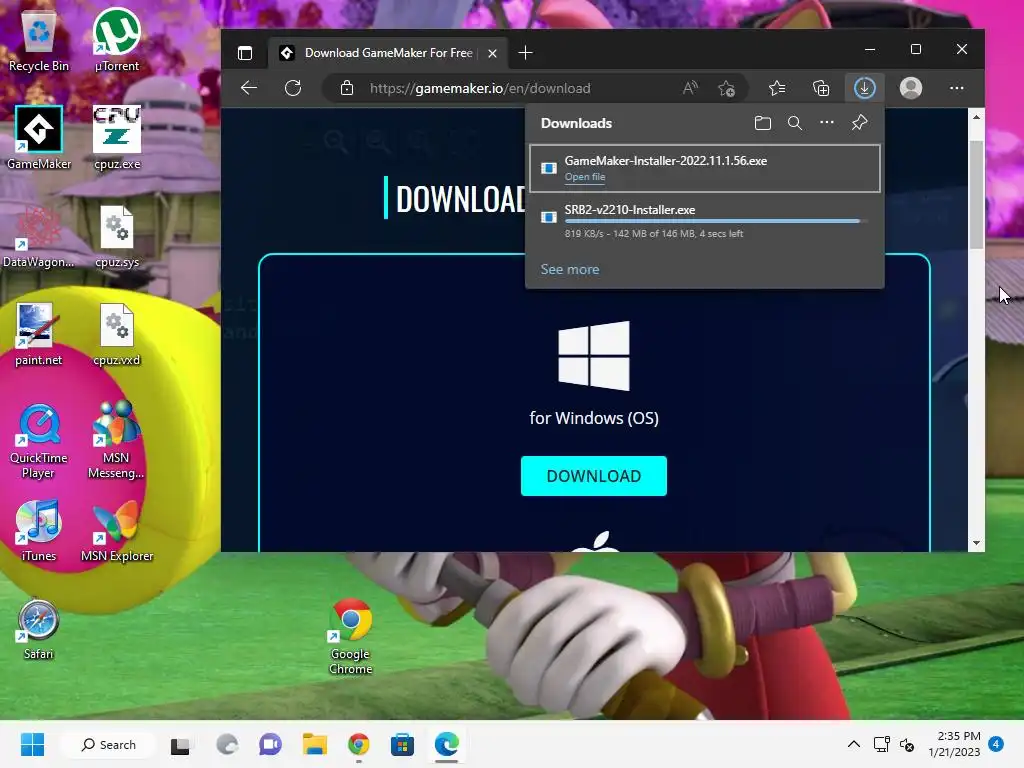Add this page to favorites

pyautogui.click(x=726, y=88)
